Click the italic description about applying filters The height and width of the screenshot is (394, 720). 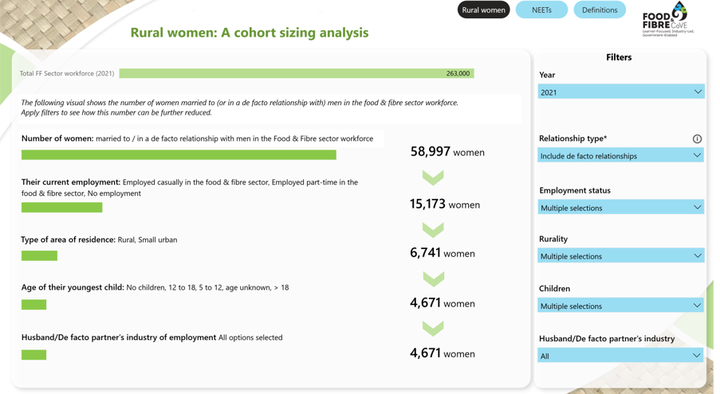click(239, 107)
